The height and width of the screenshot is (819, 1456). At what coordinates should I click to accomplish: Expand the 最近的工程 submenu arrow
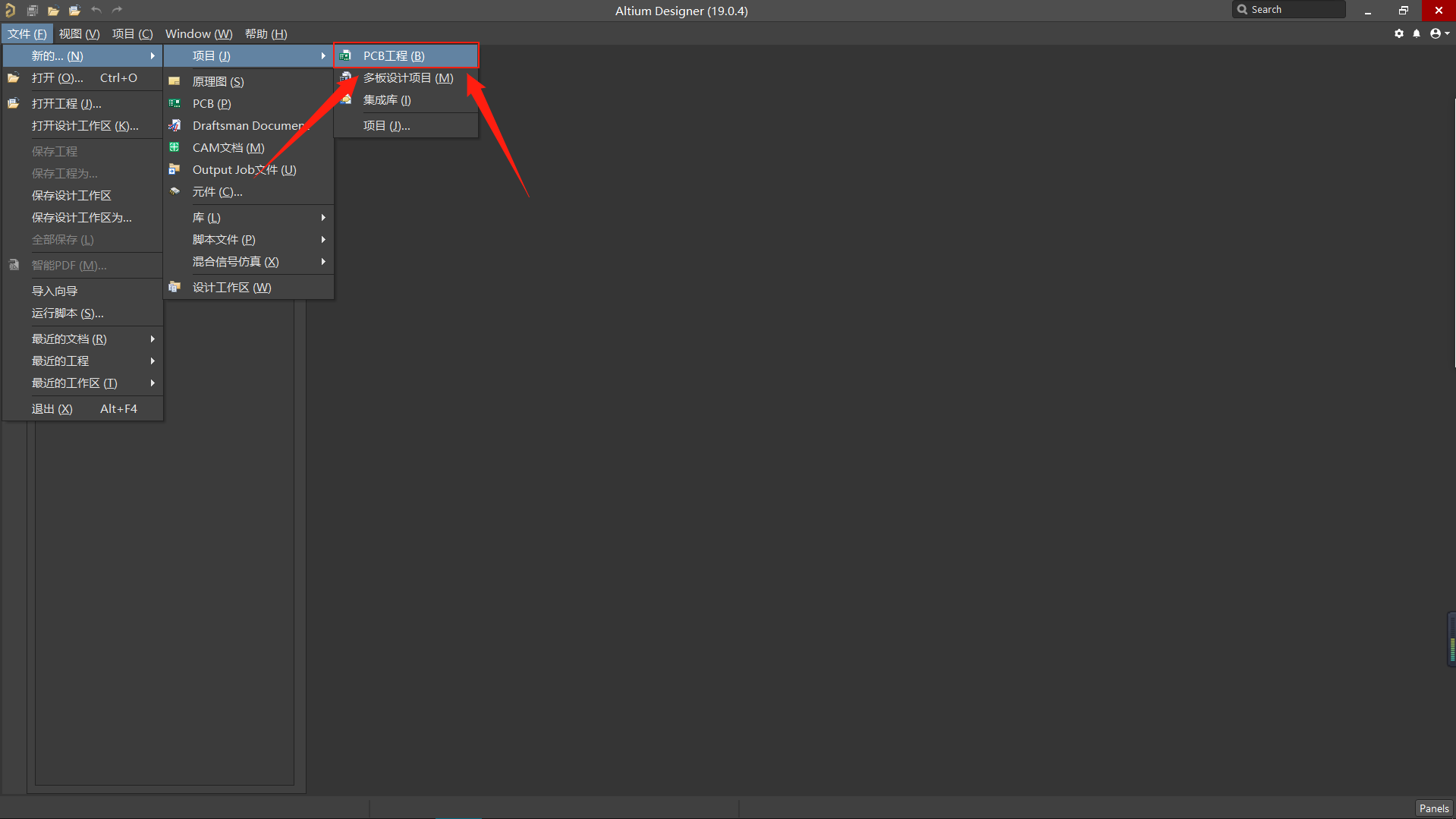coord(153,361)
